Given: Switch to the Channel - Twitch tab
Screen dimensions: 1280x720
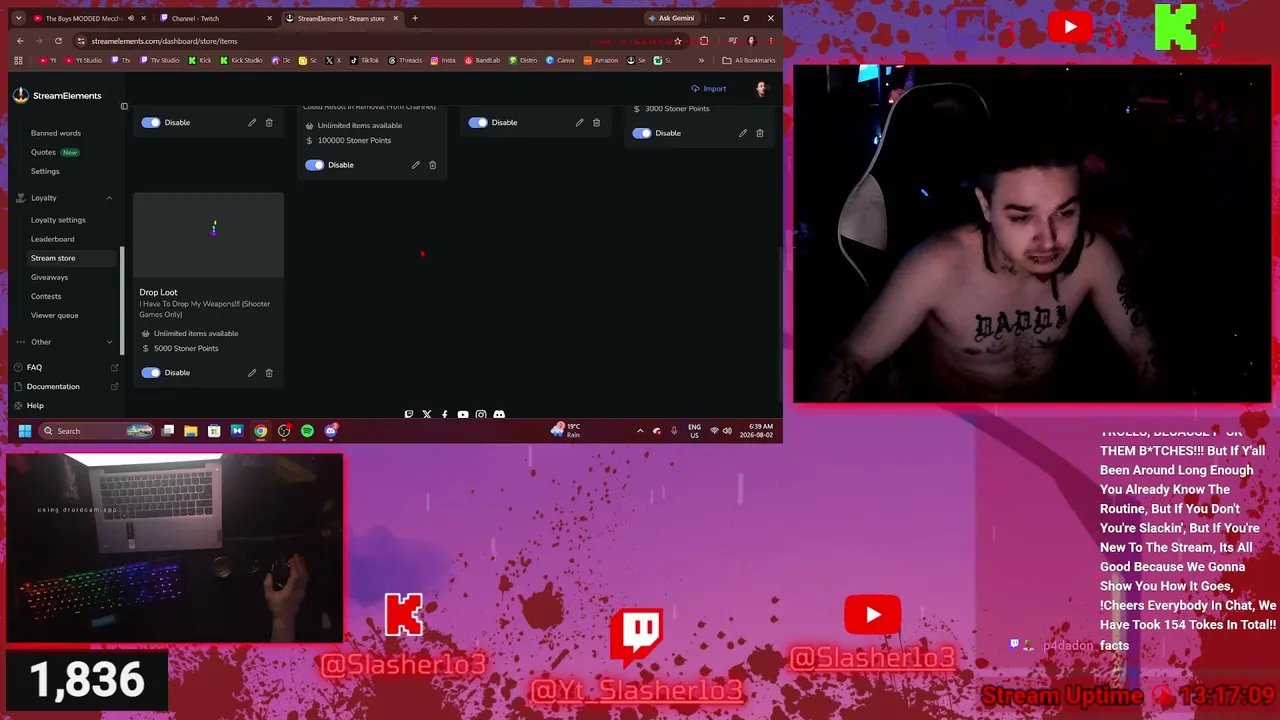Looking at the screenshot, I should click(215, 18).
